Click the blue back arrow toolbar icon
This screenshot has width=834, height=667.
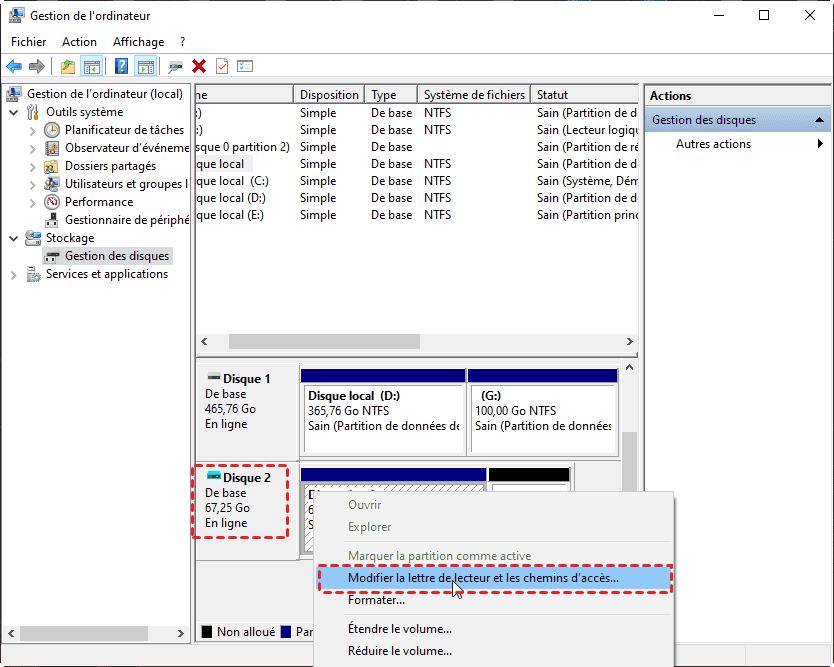pyautogui.click(x=14, y=67)
